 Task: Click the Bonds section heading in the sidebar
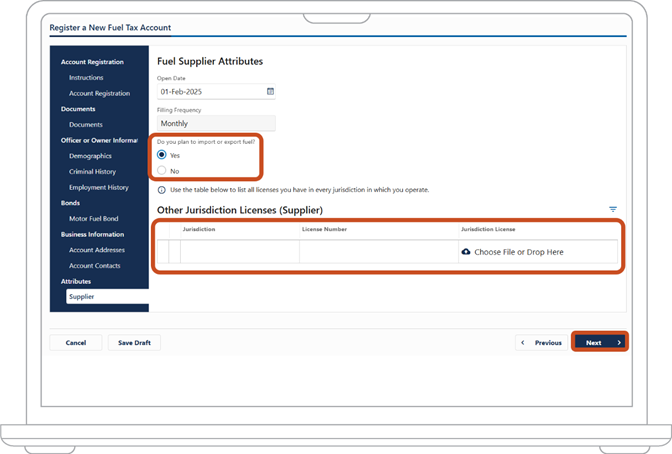70,203
